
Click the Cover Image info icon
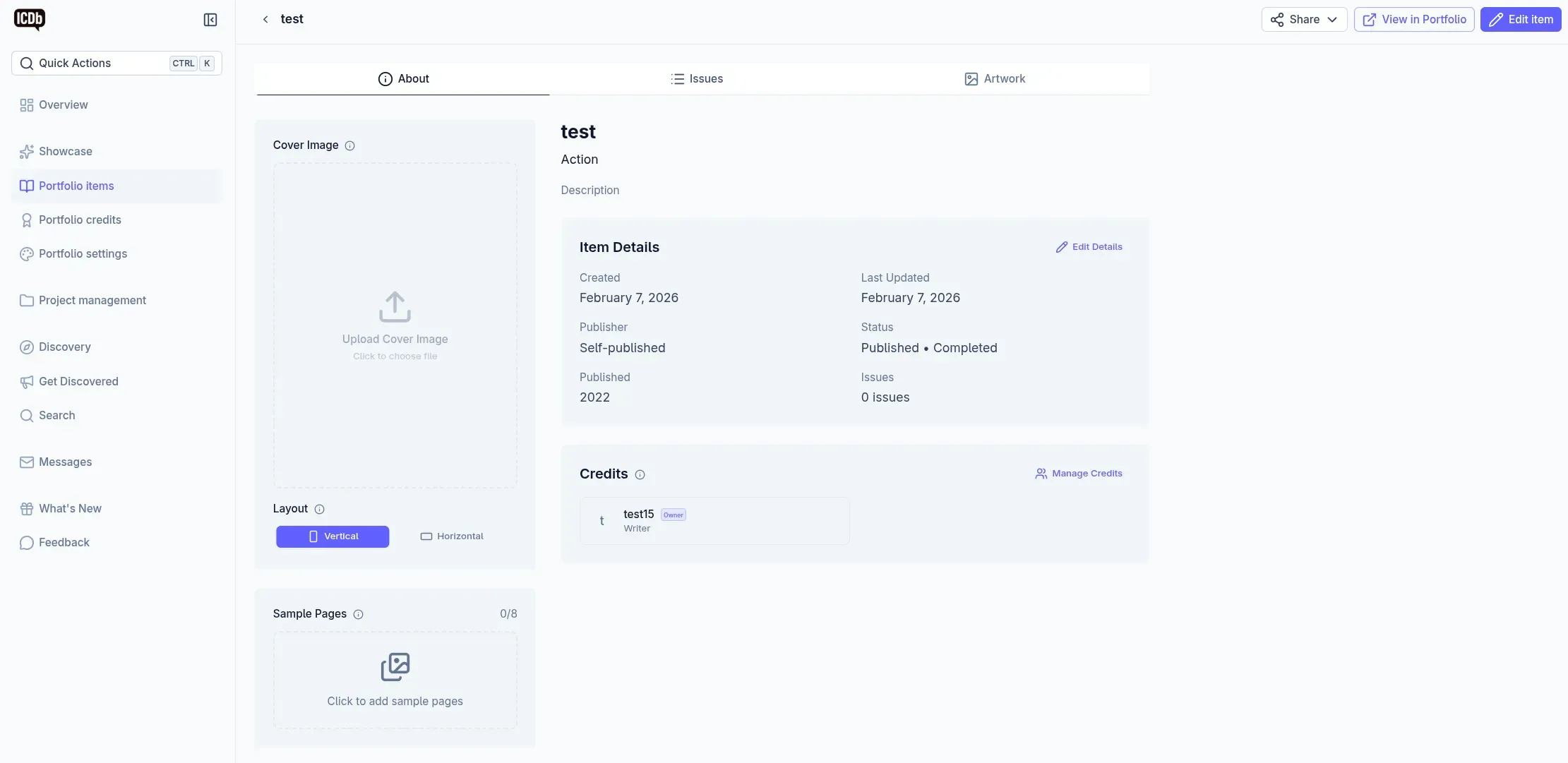pos(351,145)
